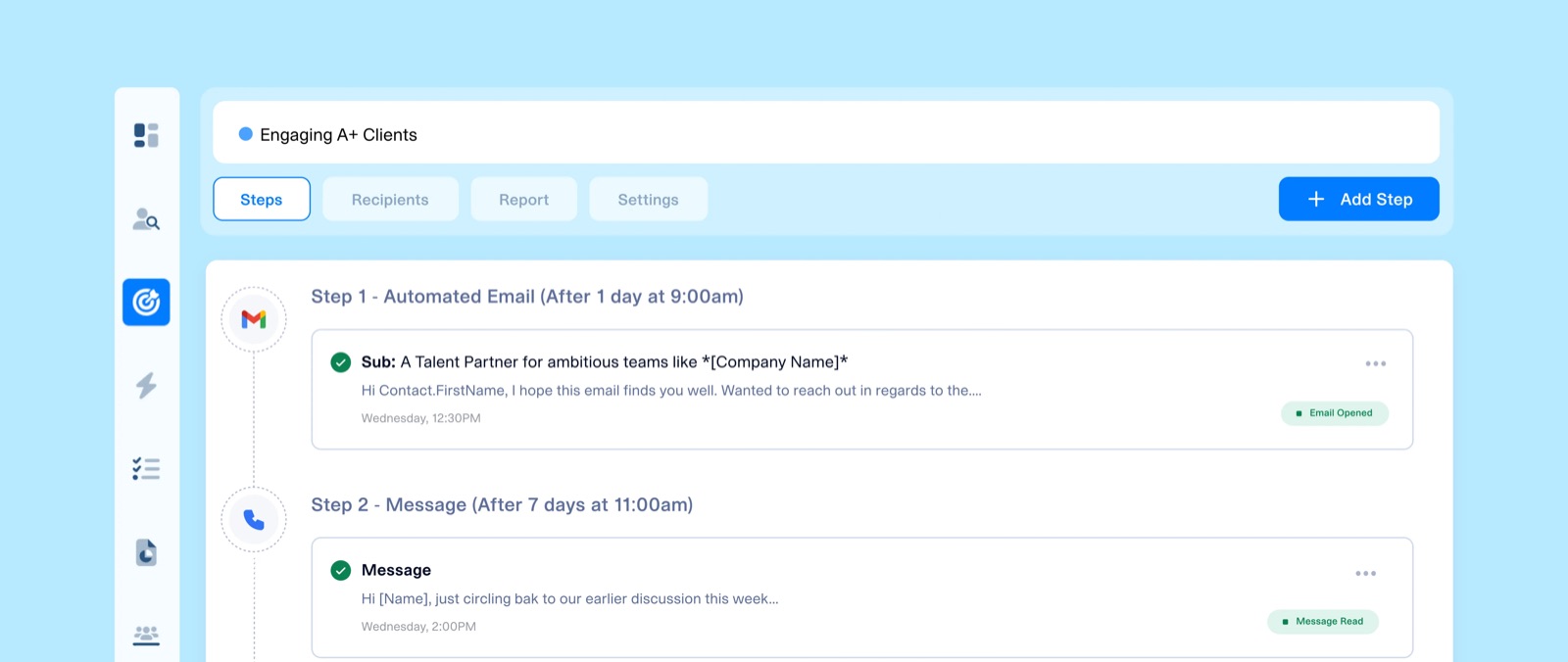This screenshot has height=662, width=1568.
Task: Switch to the Recipients tab
Action: point(390,199)
